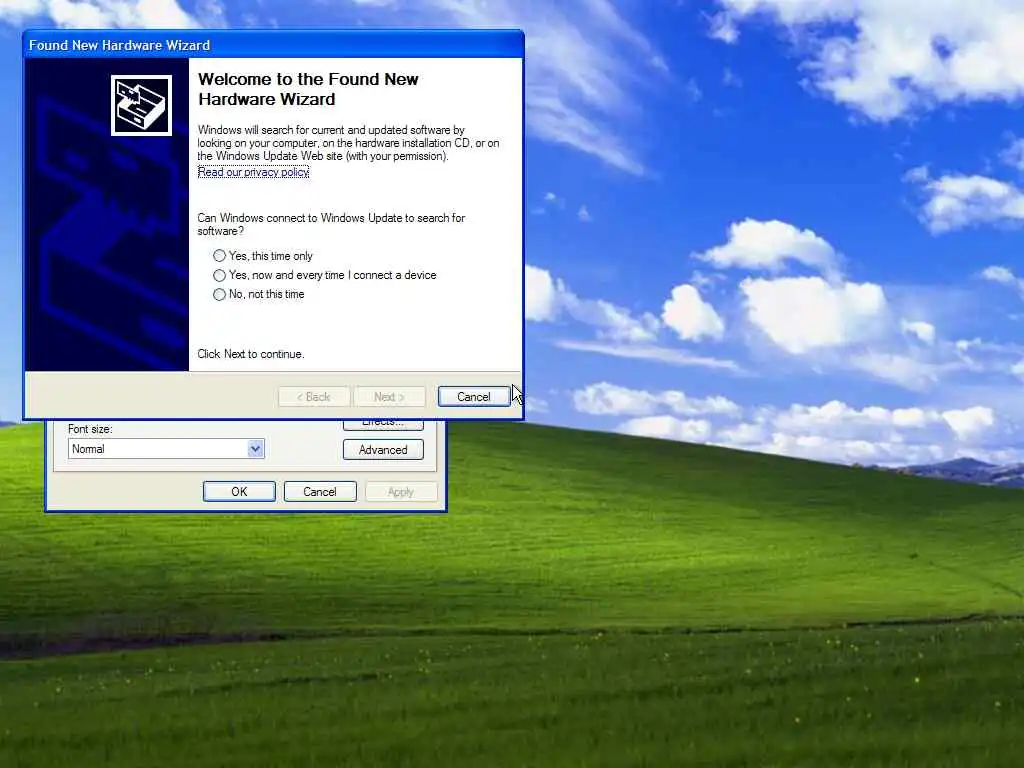
Task: Open Advanced appearance settings
Action: click(383, 449)
